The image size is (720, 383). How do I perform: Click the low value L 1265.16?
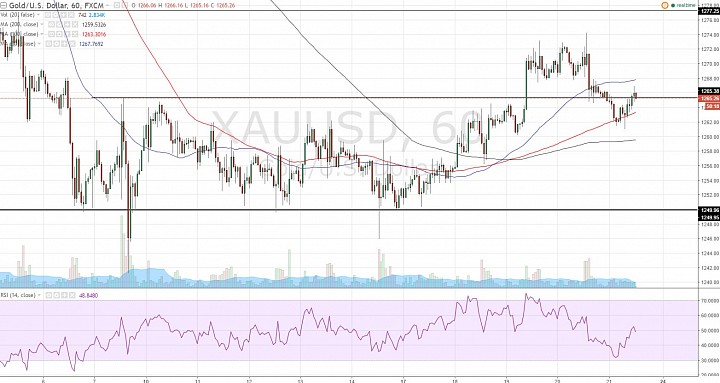pos(197,6)
